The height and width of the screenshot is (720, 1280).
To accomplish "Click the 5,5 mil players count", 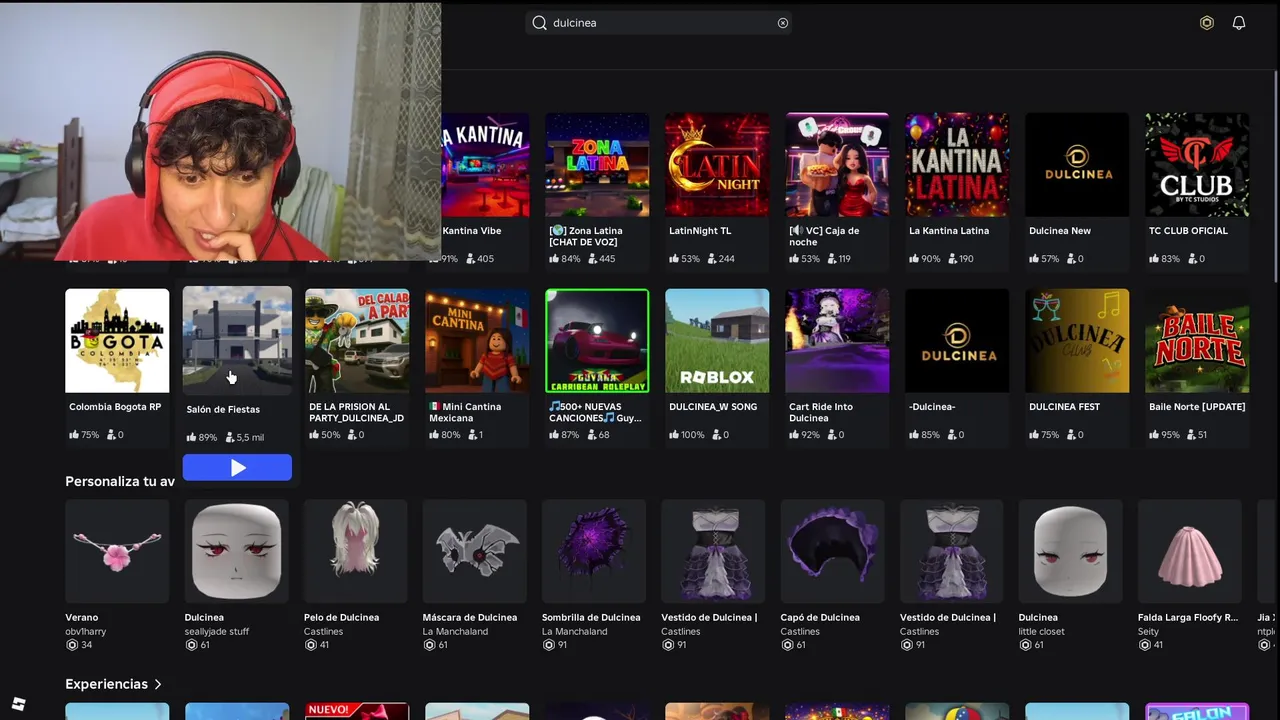I will pyautogui.click(x=244, y=437).
